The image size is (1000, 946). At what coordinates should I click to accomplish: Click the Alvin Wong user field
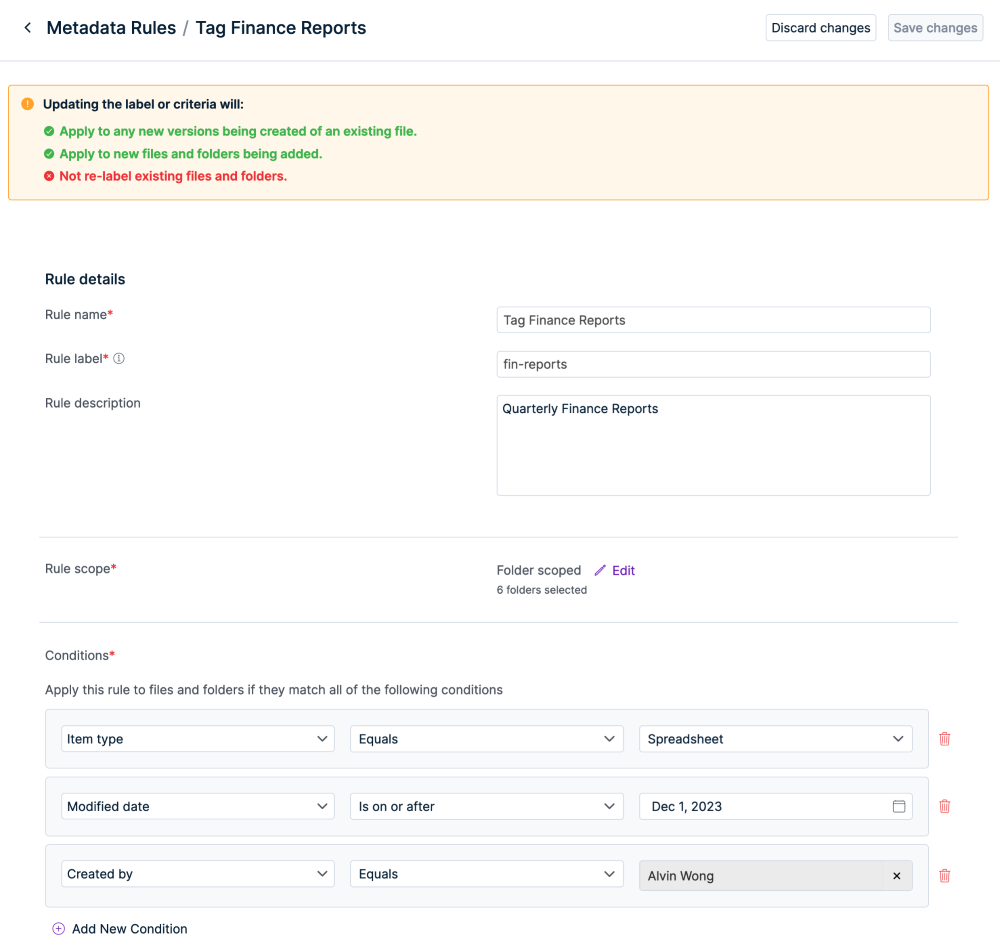coord(776,876)
